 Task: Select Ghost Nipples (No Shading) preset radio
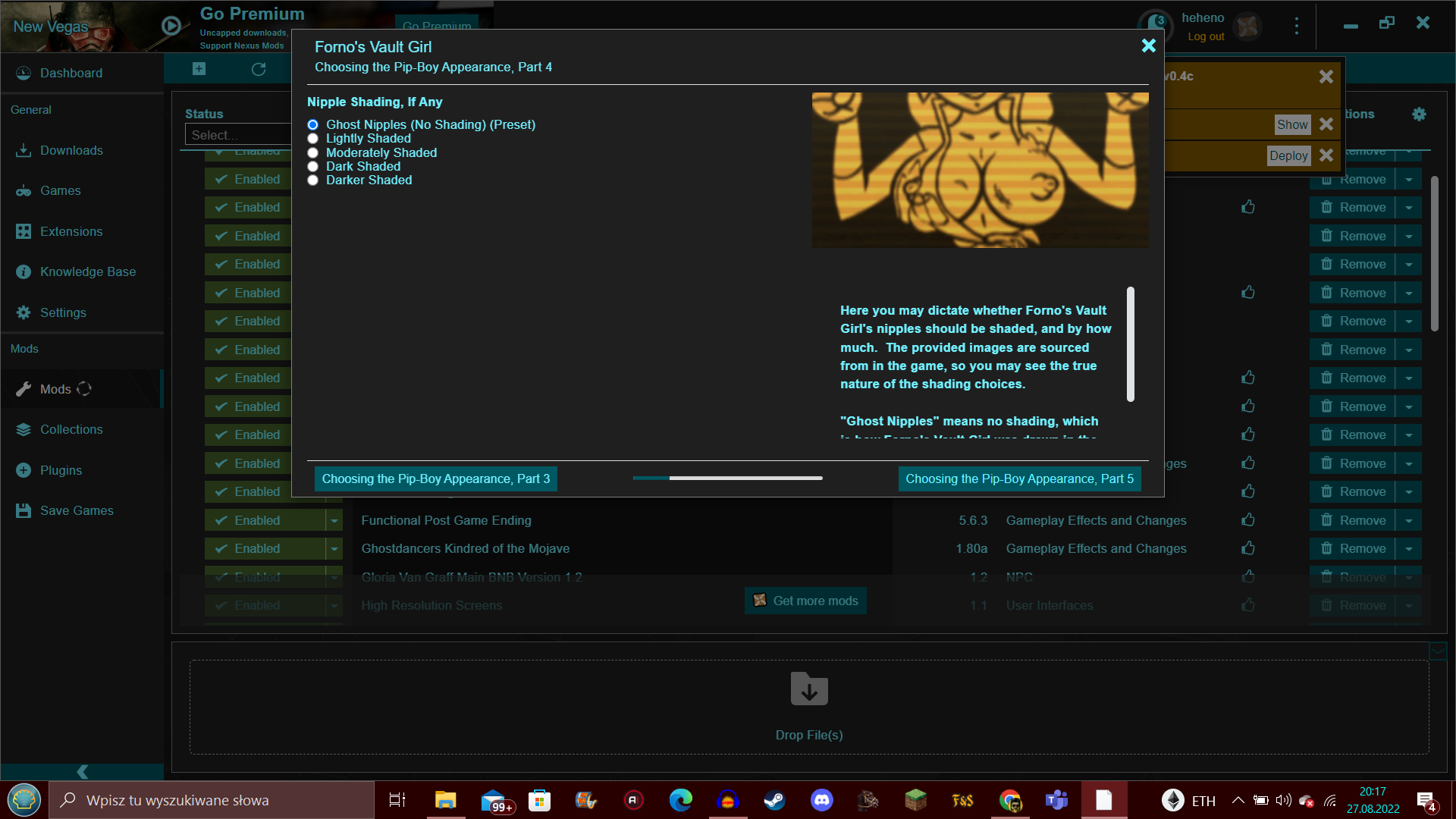[x=312, y=124]
